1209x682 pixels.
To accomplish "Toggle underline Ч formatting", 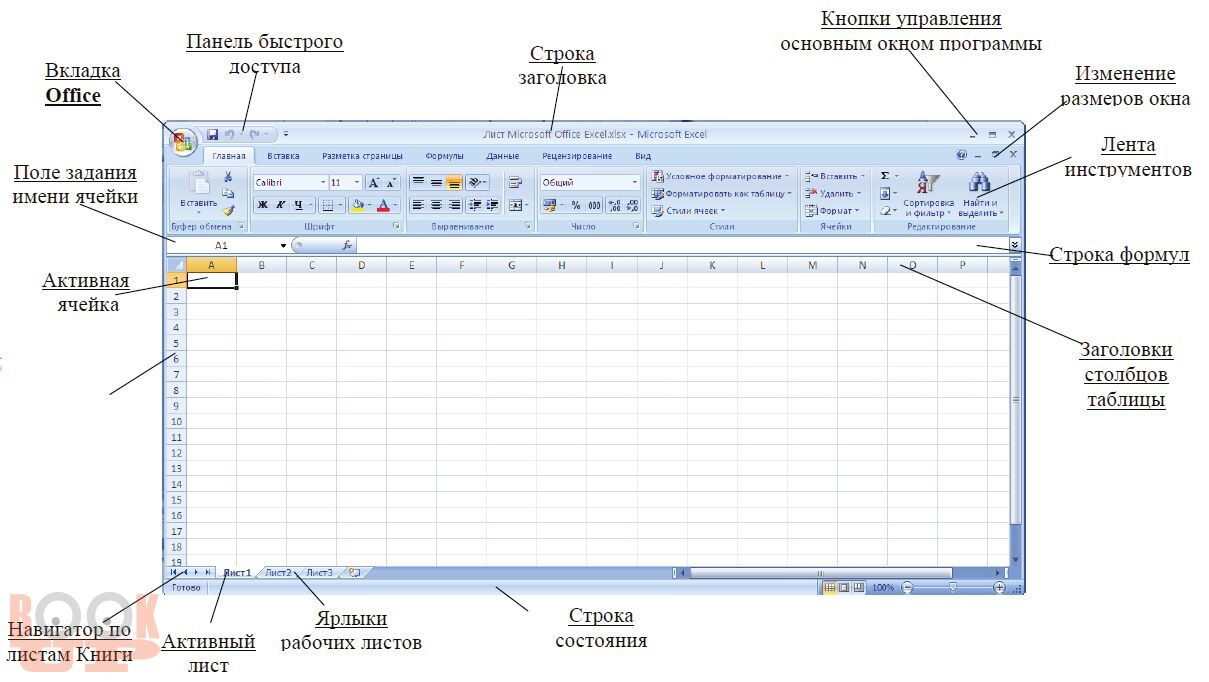I will [298, 205].
